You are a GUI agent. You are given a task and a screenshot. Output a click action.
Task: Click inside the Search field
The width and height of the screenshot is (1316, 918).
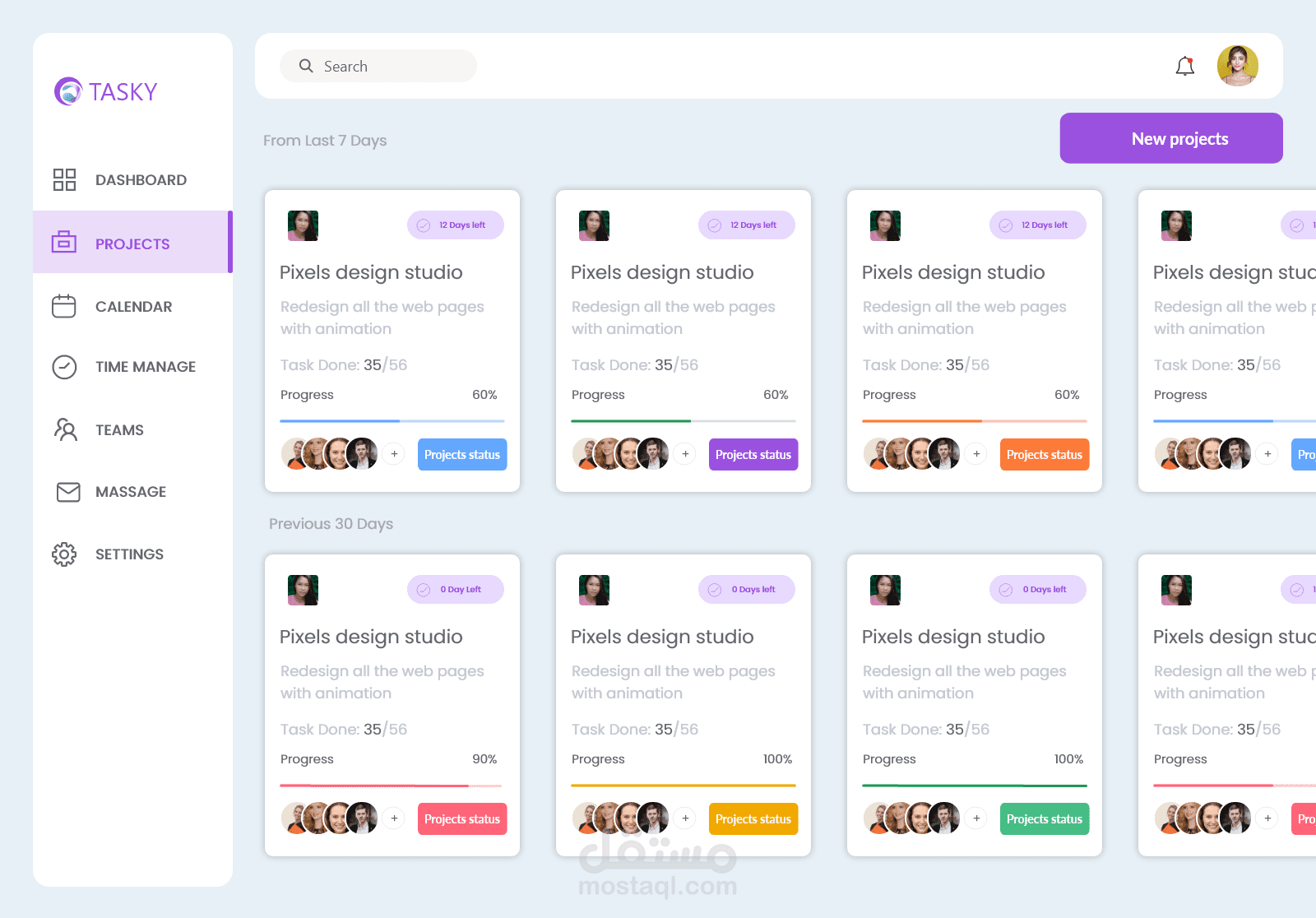pos(378,66)
